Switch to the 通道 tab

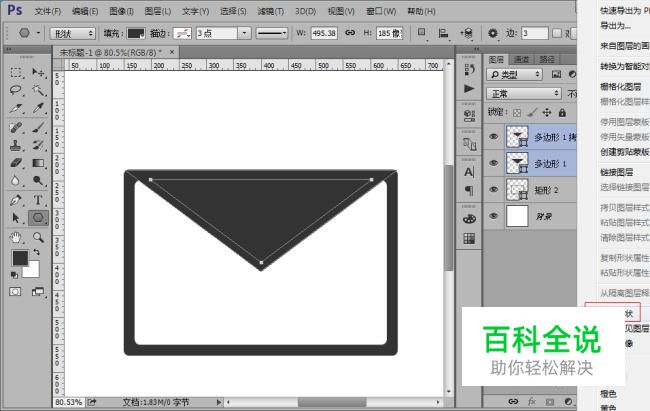coord(521,60)
